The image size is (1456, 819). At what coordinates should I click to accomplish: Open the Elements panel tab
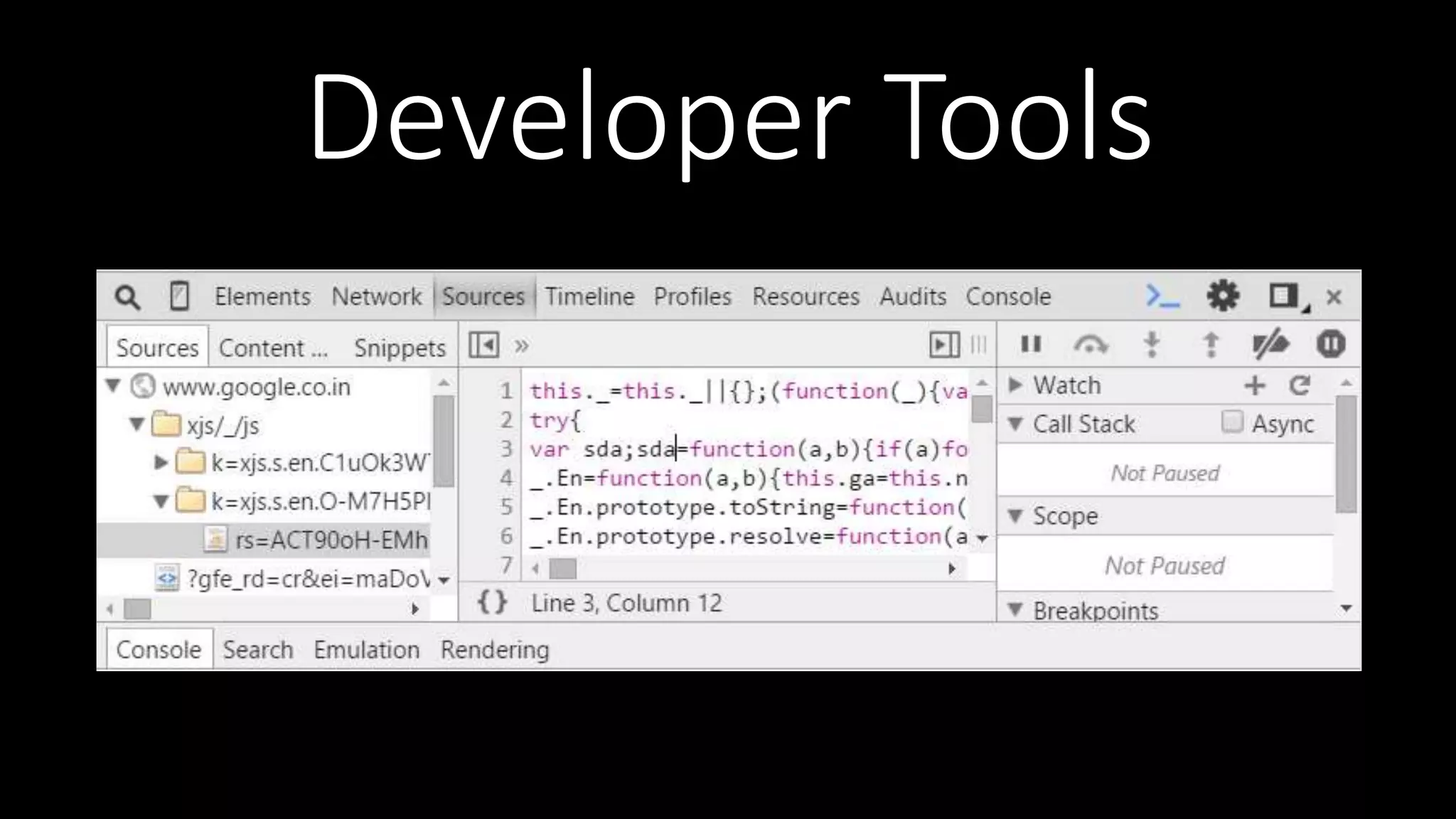click(x=262, y=296)
